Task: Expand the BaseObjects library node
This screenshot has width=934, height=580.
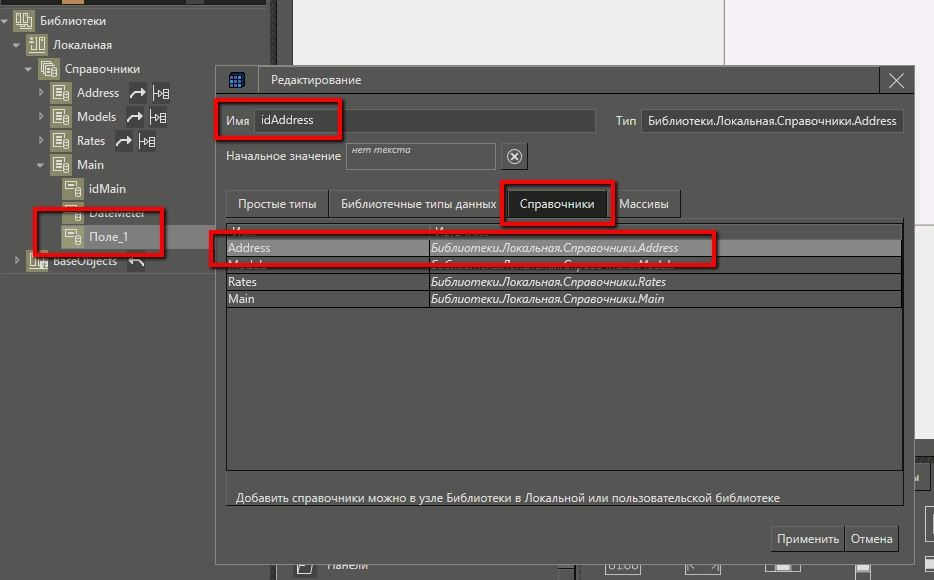Action: pyautogui.click(x=17, y=261)
